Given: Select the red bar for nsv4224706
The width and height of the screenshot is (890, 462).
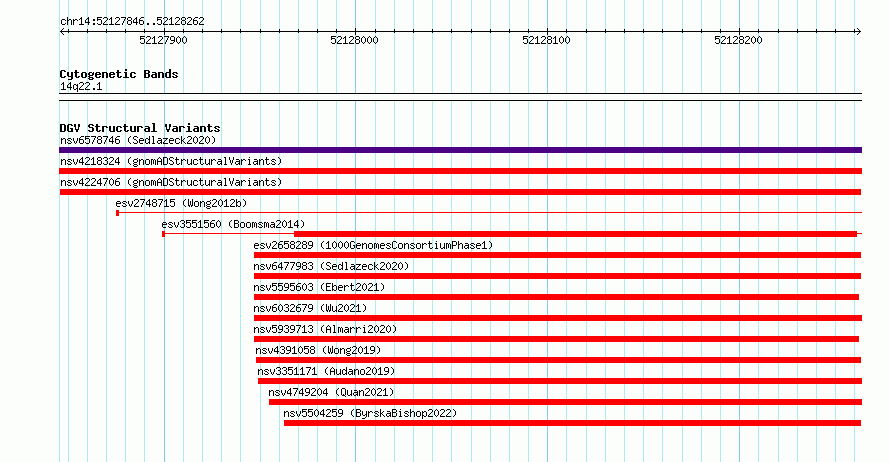Looking at the screenshot, I should tap(460, 192).
